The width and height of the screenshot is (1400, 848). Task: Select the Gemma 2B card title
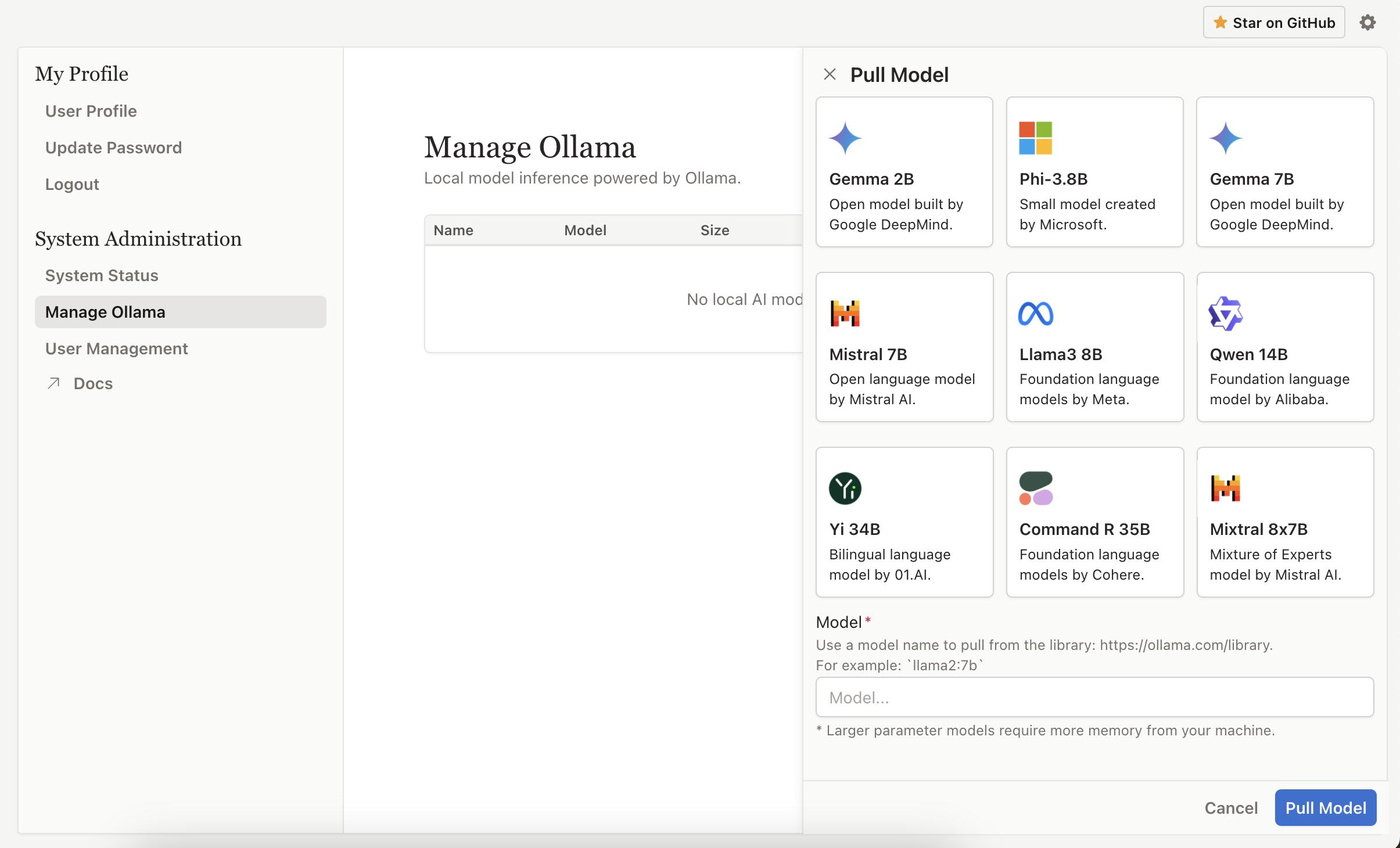click(x=871, y=179)
